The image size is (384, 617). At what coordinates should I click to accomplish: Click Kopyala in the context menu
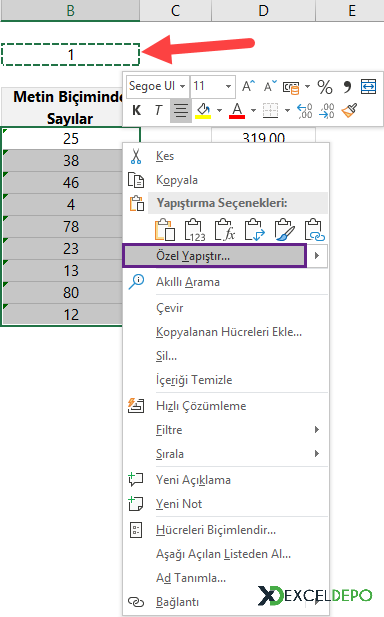(x=177, y=180)
